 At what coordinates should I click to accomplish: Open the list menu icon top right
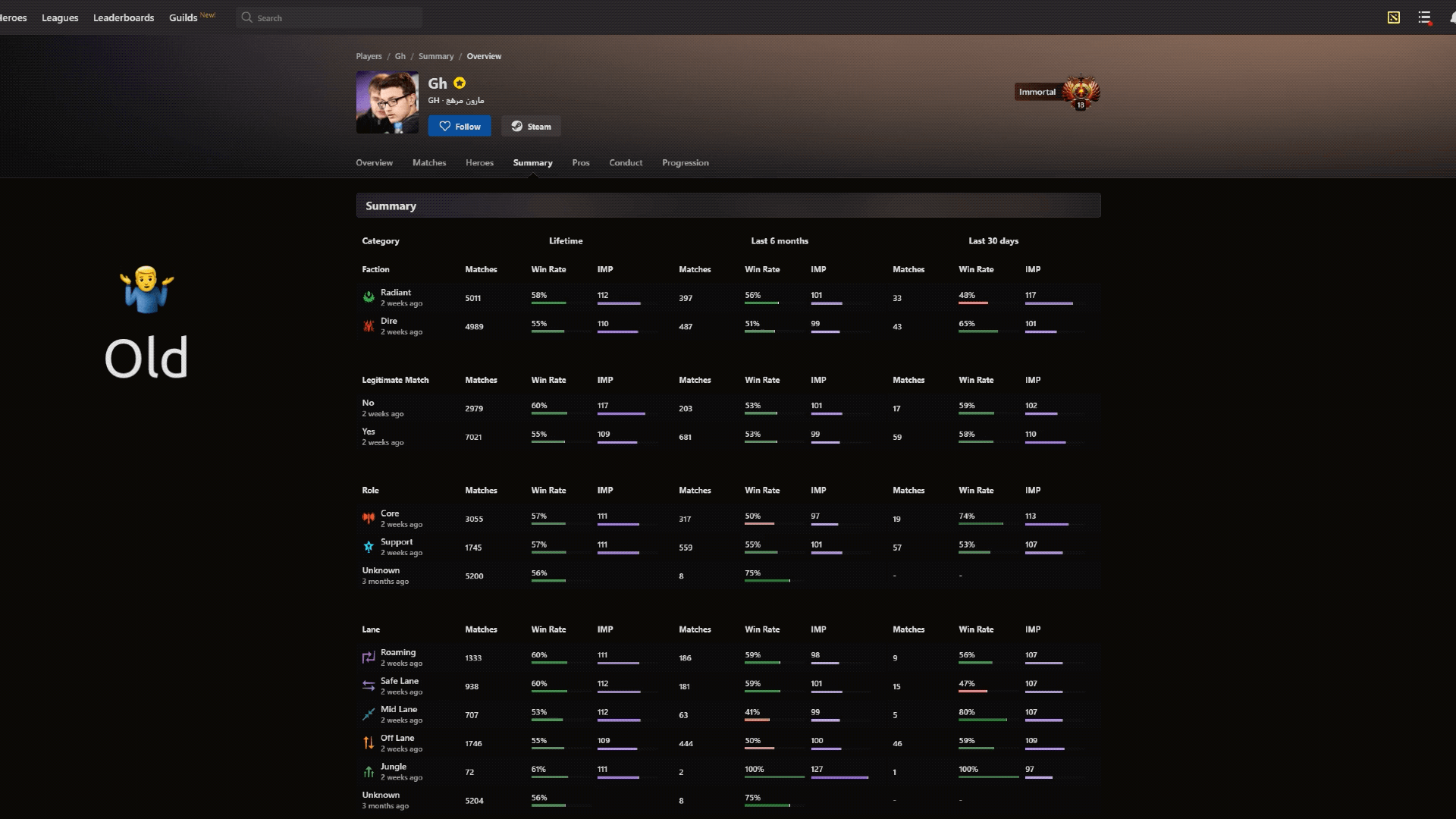click(x=1424, y=17)
